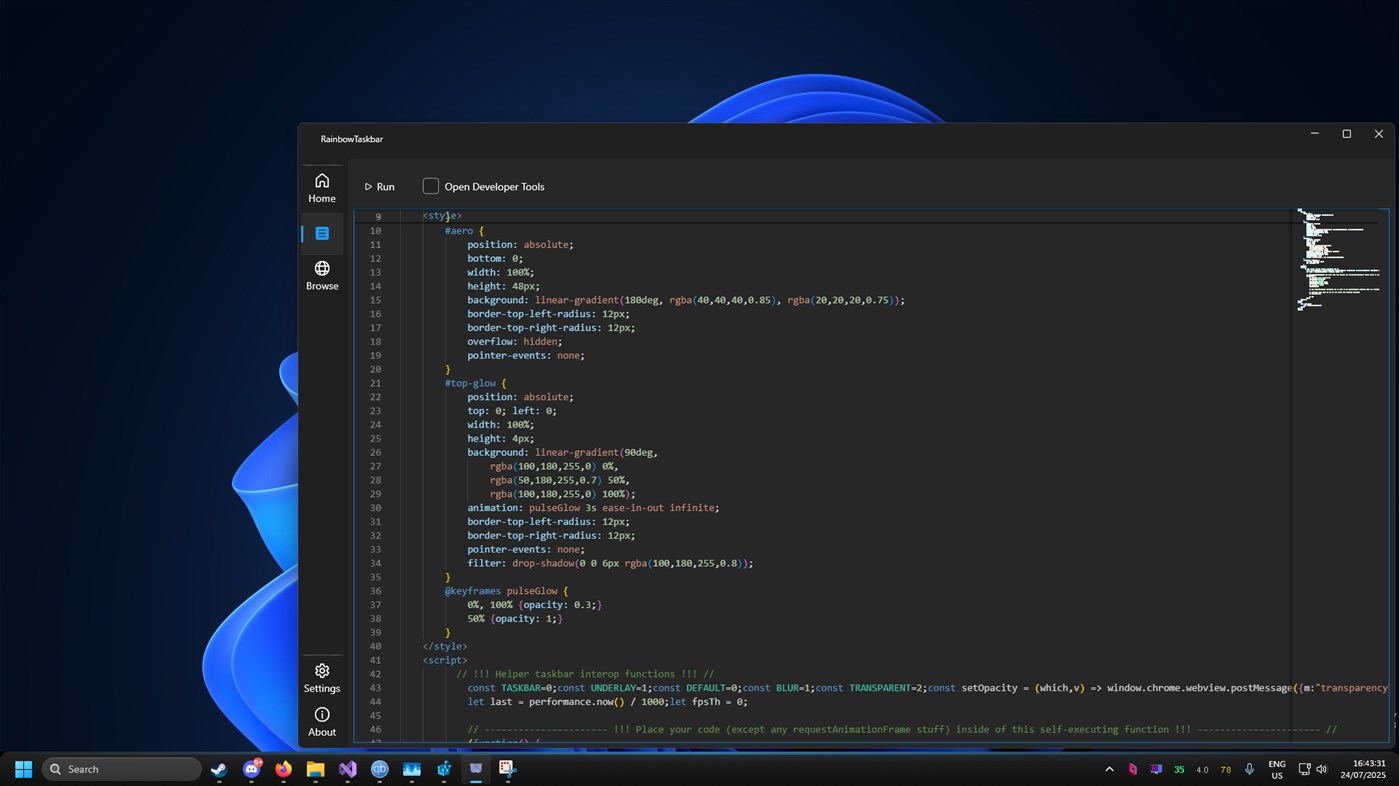Open the Browse section via globe icon
This screenshot has height=786, width=1399.
click(321, 274)
